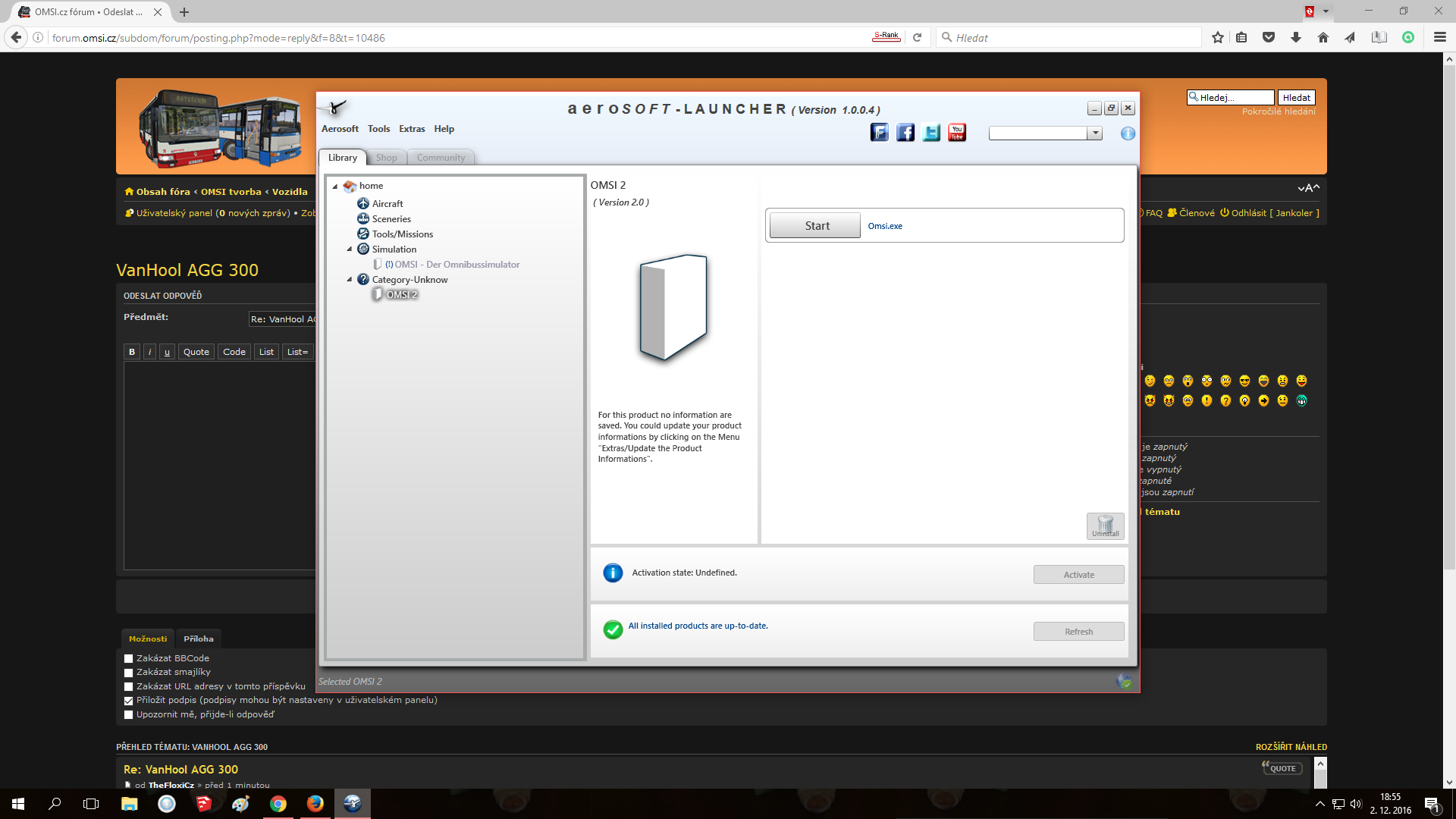Click the Omsi.exe link

tap(885, 226)
